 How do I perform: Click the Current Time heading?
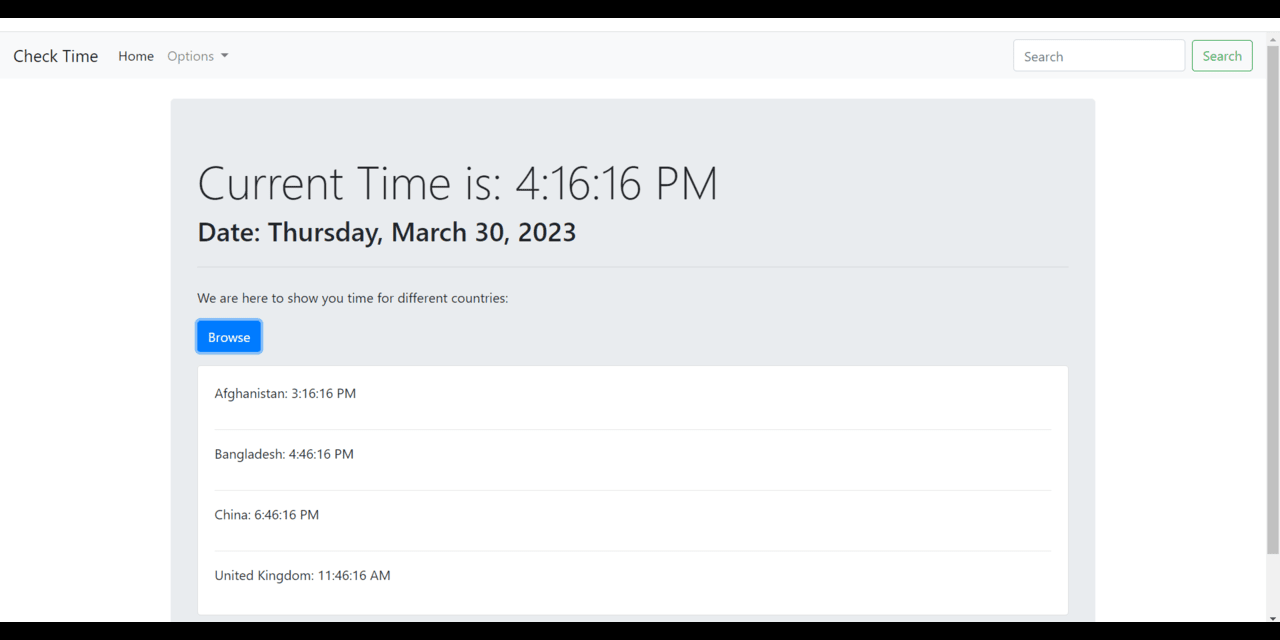tap(457, 183)
